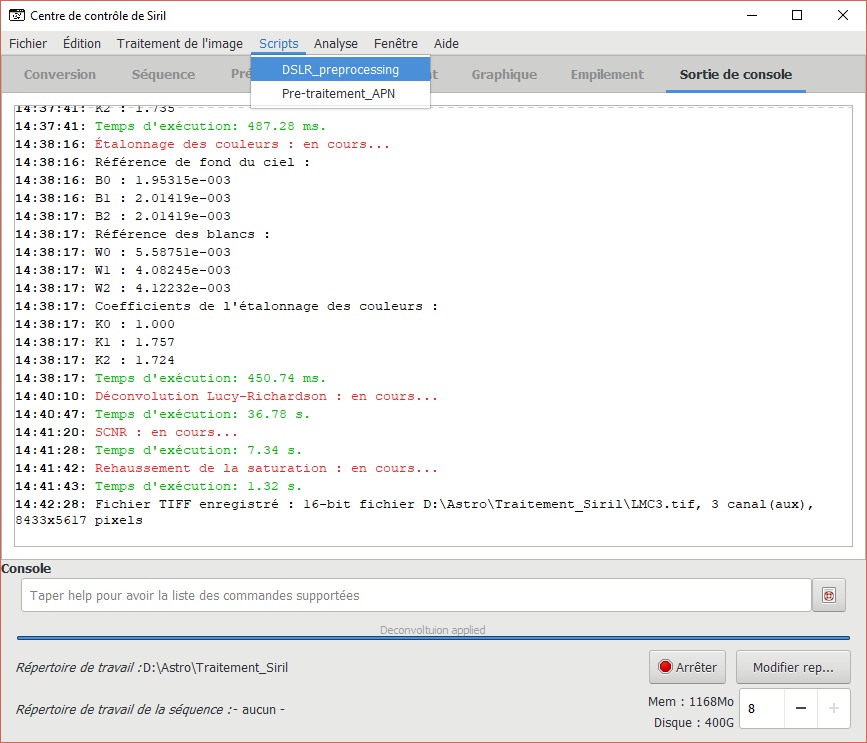This screenshot has width=867, height=743.
Task: Click the 'Mem : 1168Mo' status text
Action: pos(691,702)
